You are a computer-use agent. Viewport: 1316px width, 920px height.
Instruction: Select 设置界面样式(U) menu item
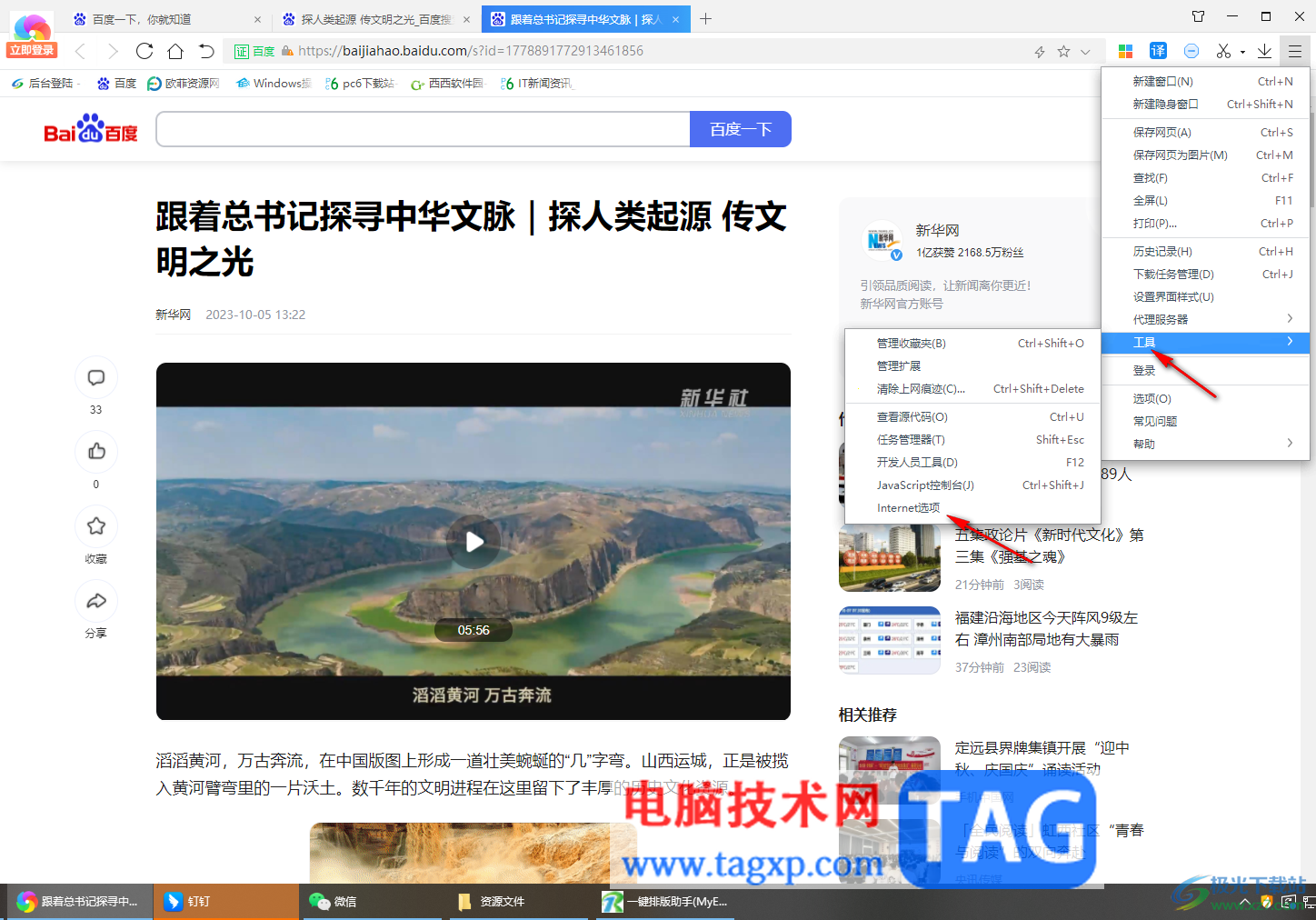(1205, 297)
